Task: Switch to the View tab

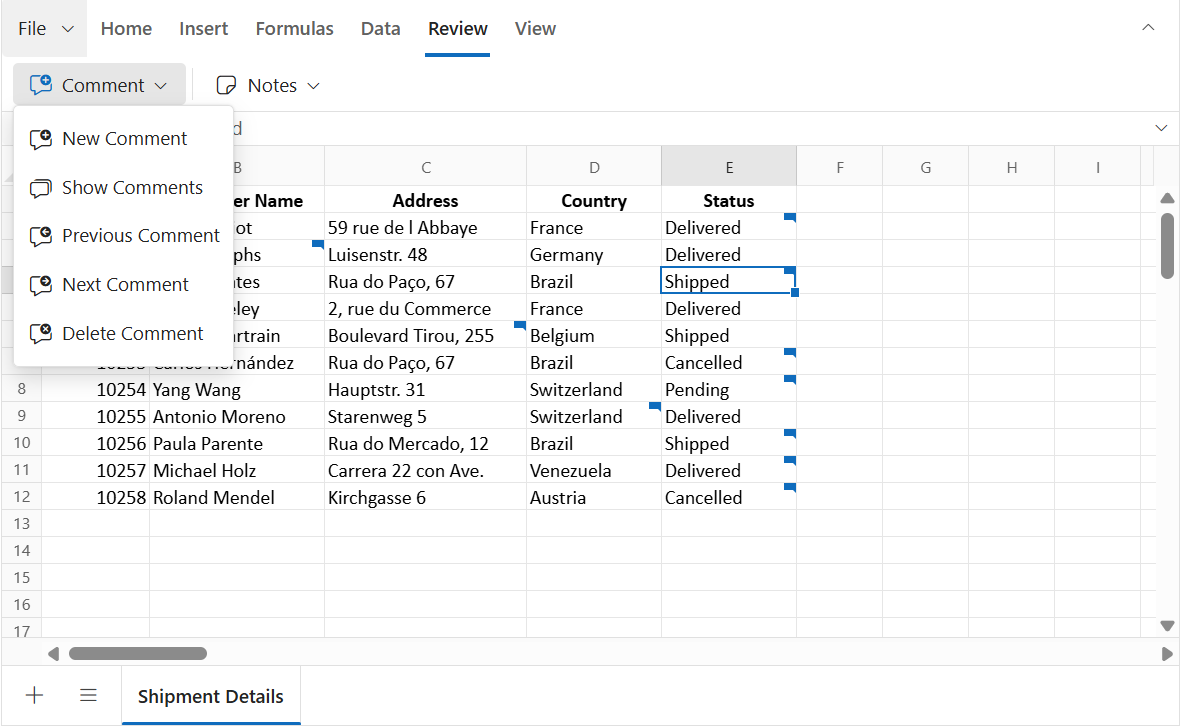Action: coord(535,29)
